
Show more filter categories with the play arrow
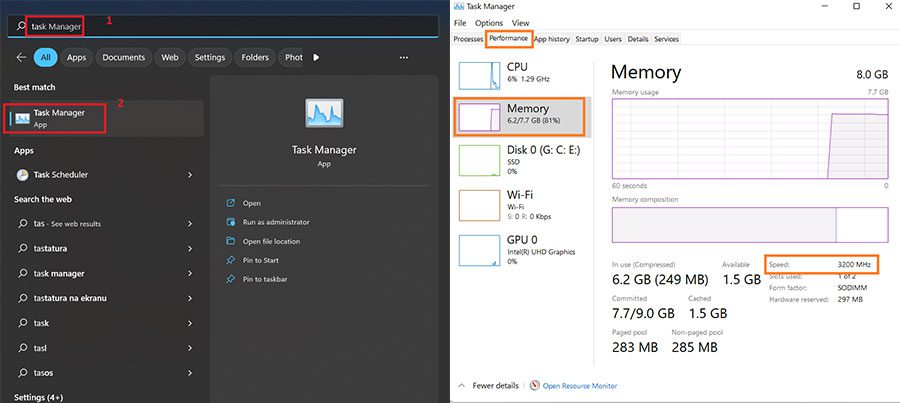click(316, 57)
